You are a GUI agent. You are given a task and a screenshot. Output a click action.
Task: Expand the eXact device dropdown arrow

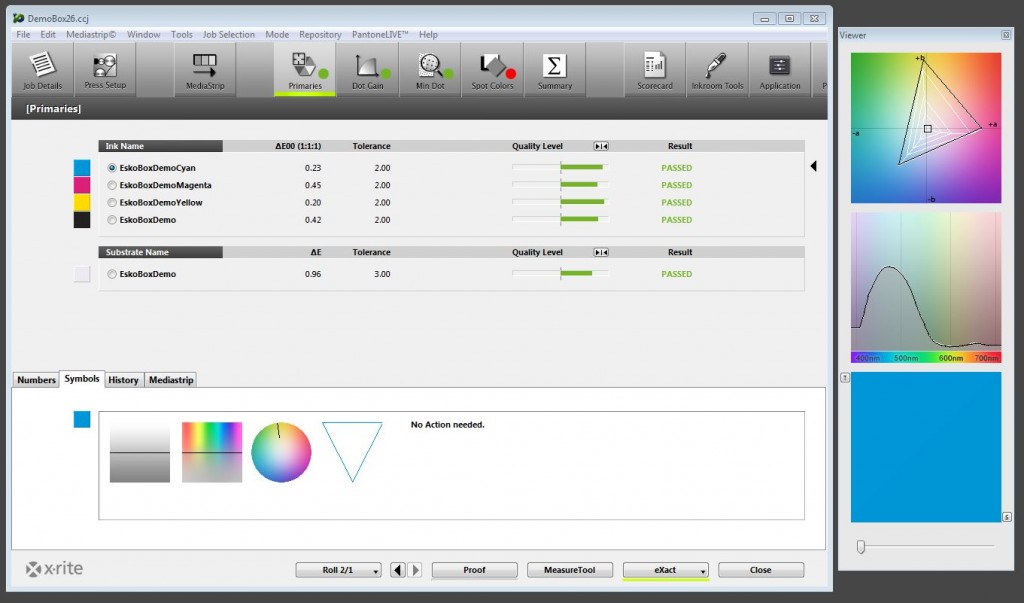pyautogui.click(x=703, y=570)
